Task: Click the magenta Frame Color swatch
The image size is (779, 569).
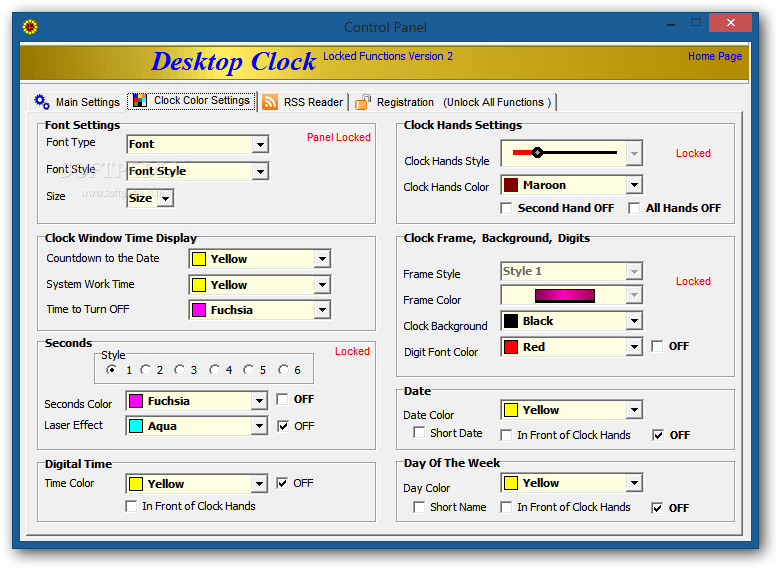Action: coord(564,296)
